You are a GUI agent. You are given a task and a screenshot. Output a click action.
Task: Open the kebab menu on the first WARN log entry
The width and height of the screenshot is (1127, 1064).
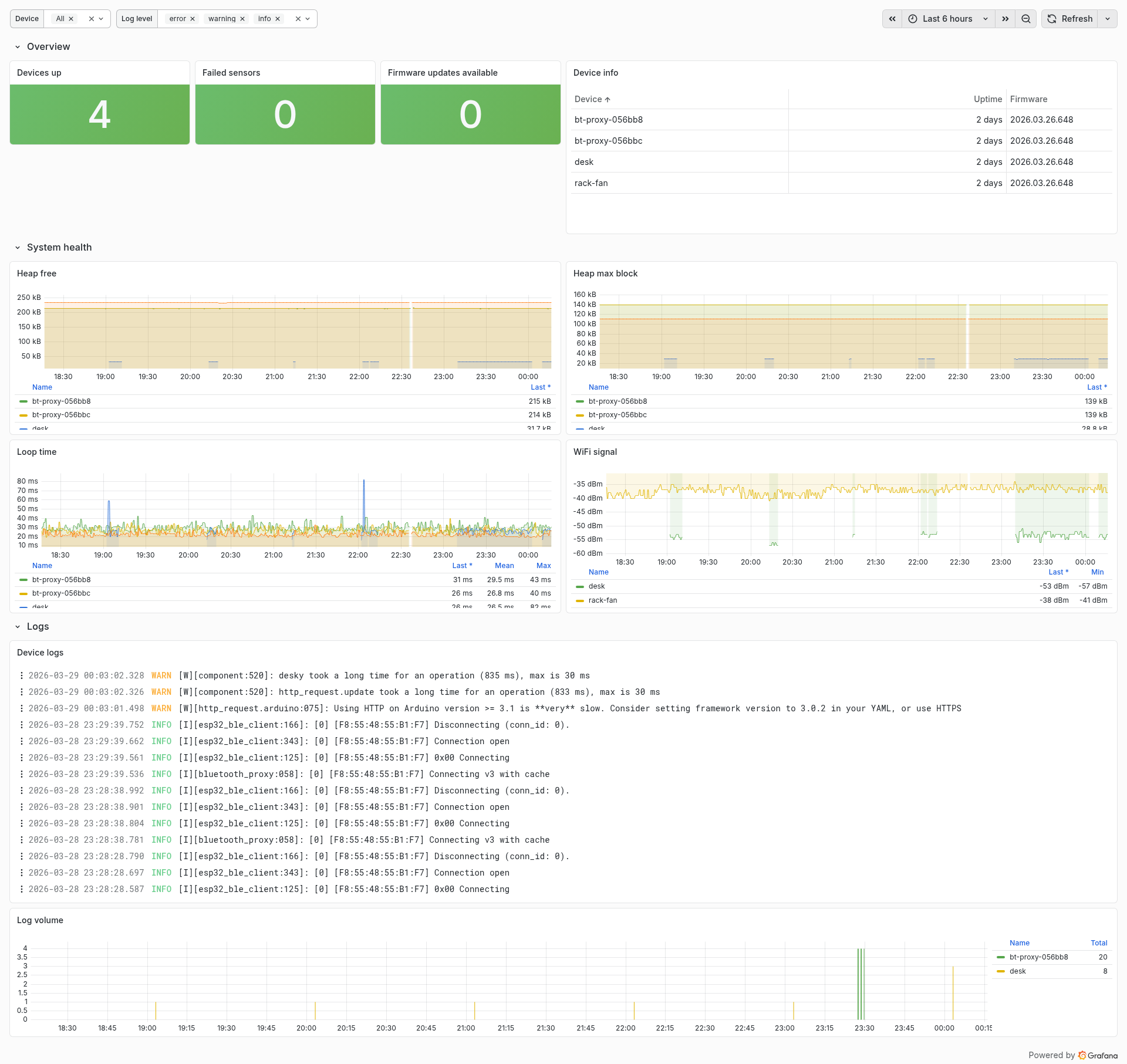[x=22, y=675]
